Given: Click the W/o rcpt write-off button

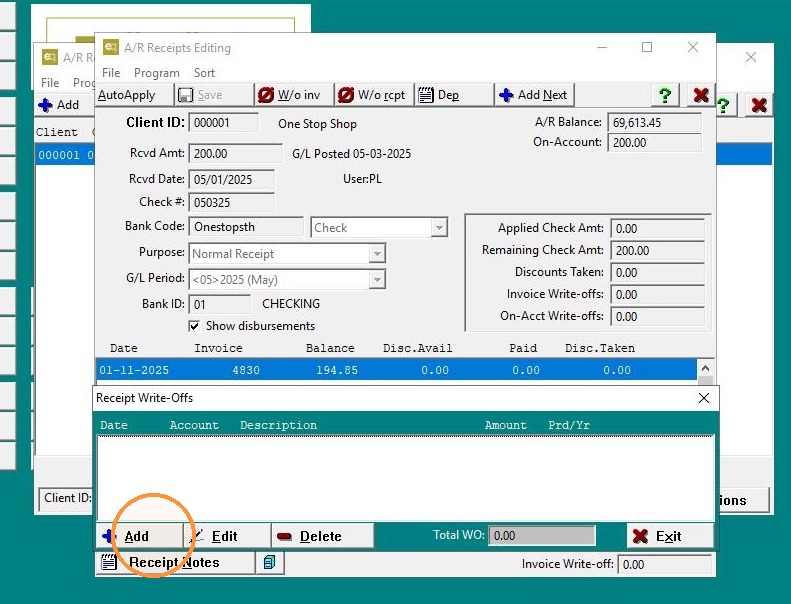Looking at the screenshot, I should click(374, 95).
